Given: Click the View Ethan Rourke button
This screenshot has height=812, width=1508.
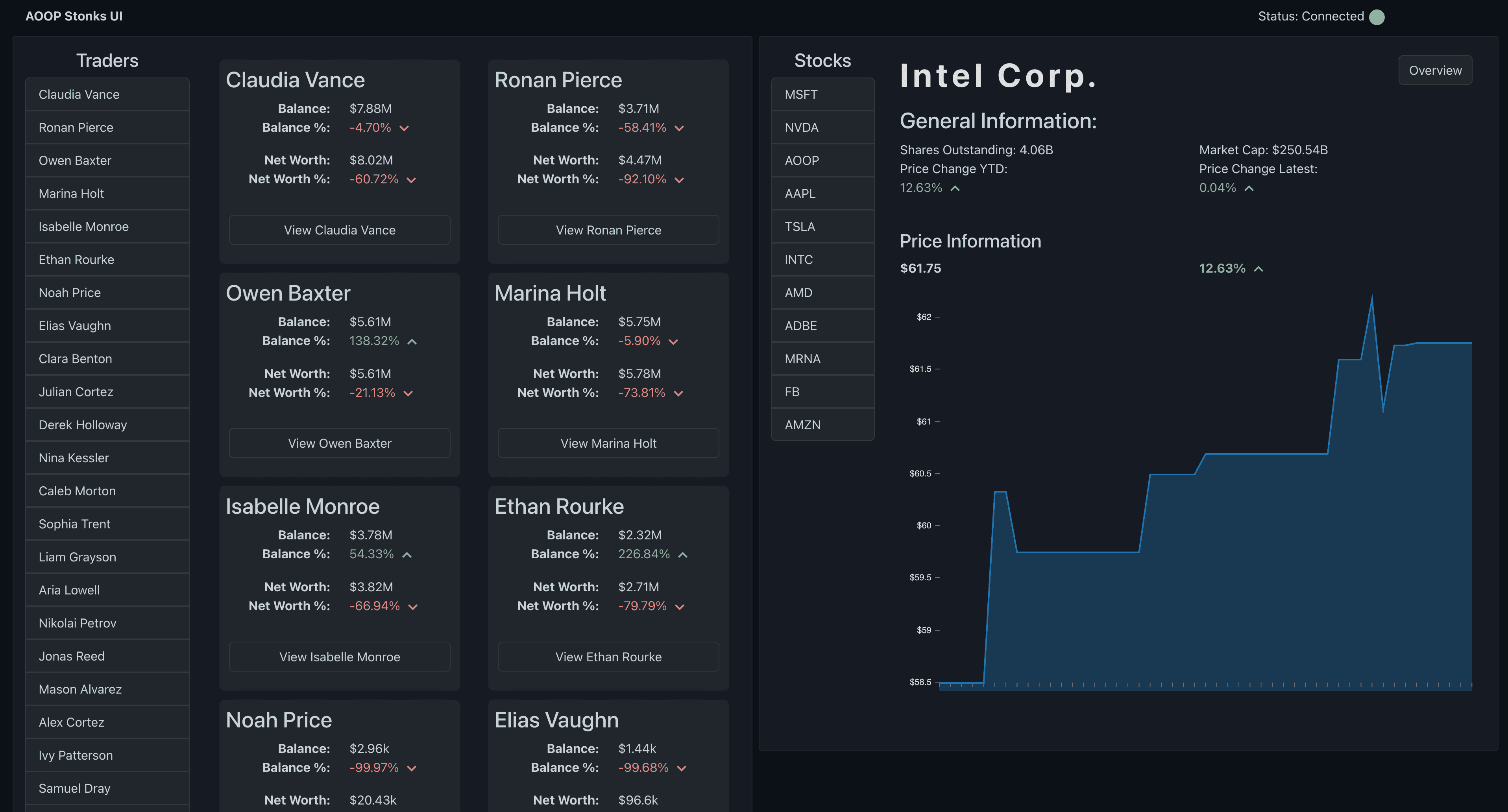Looking at the screenshot, I should coord(608,656).
